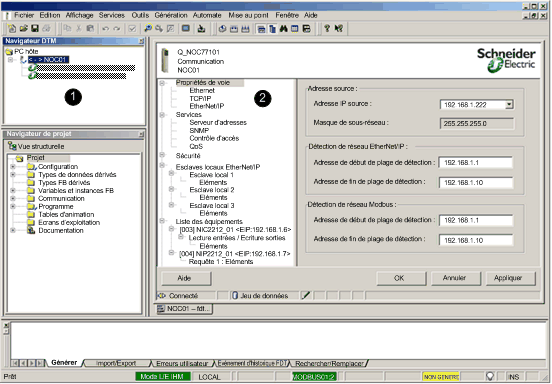Image resolution: width=552 pixels, height=384 pixels.
Task: Select [003] NIC2212_01 device entry
Action: coord(235,229)
